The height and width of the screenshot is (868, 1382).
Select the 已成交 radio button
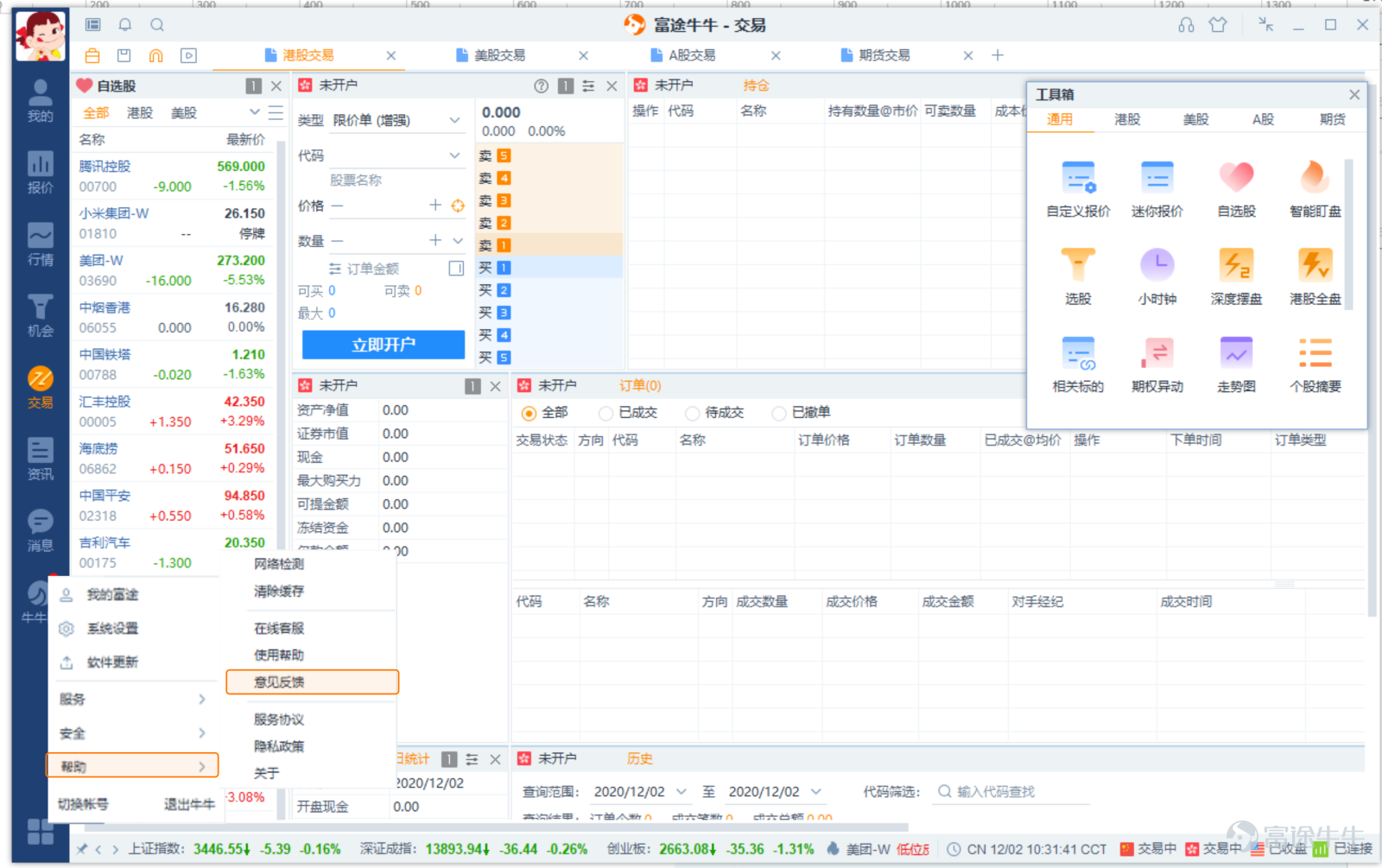point(605,413)
